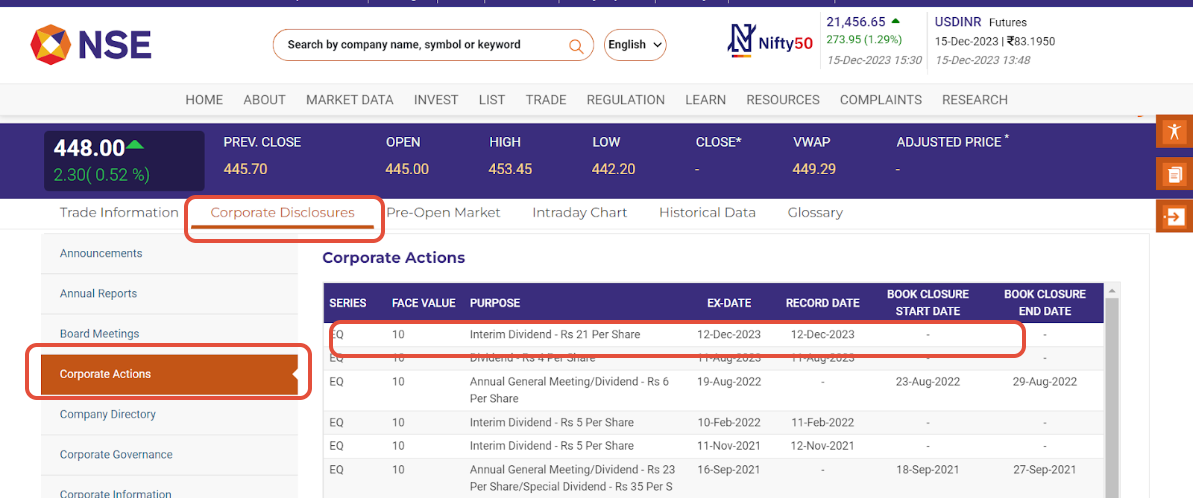Click the green arrow next to 21,456.65
The height and width of the screenshot is (498, 1193).
tap(895, 21)
